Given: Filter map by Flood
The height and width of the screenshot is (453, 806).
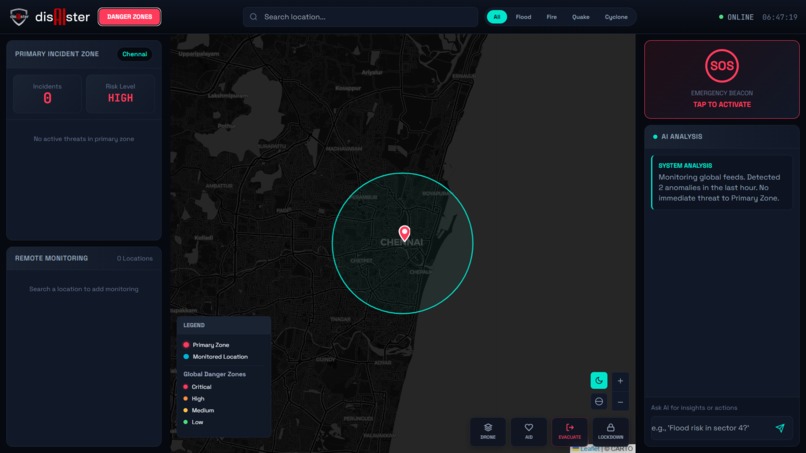Looking at the screenshot, I should 523,17.
